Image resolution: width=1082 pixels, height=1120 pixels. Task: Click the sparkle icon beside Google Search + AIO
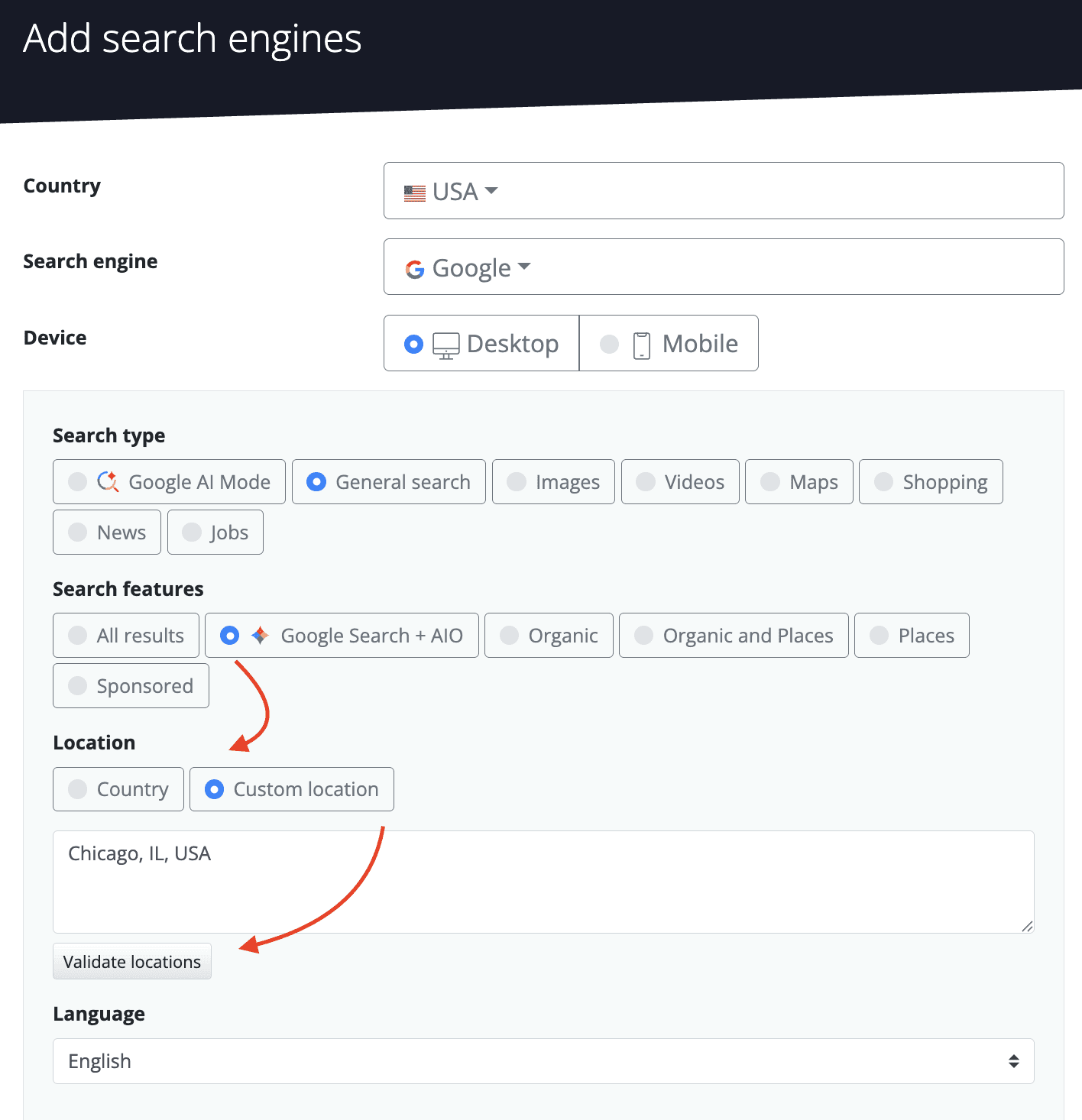(260, 635)
